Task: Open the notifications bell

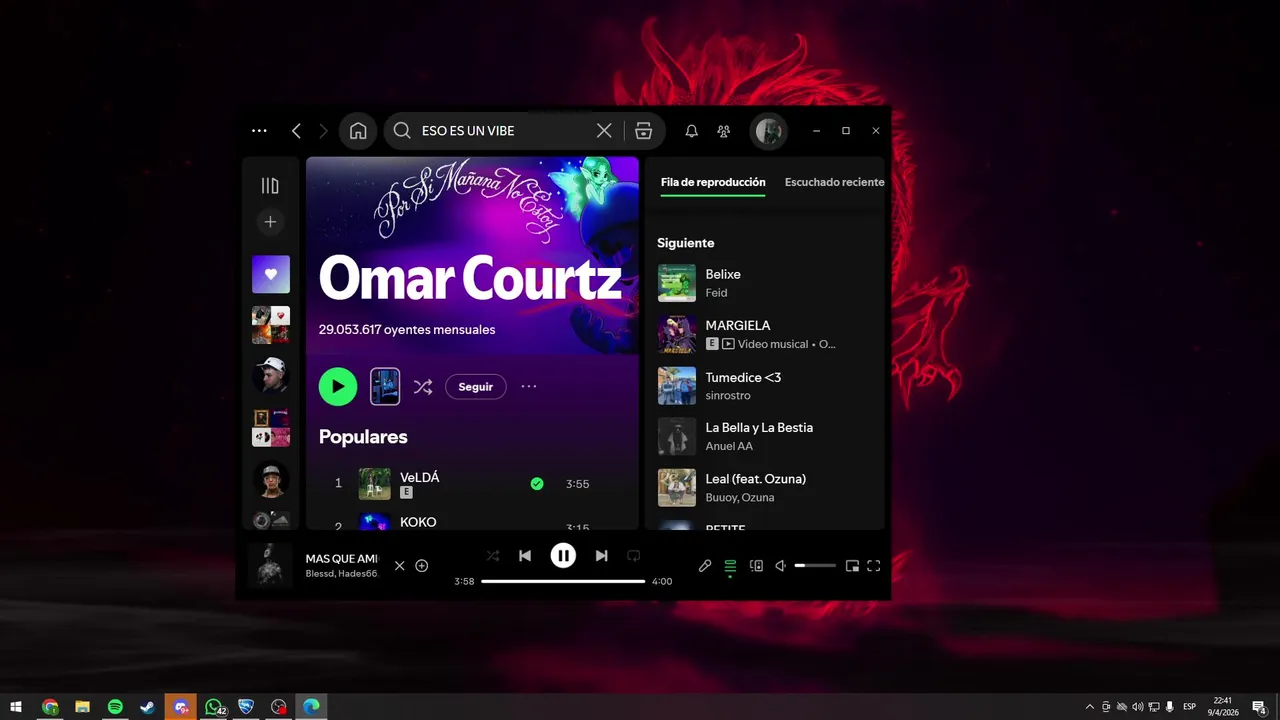Action: pos(691,131)
